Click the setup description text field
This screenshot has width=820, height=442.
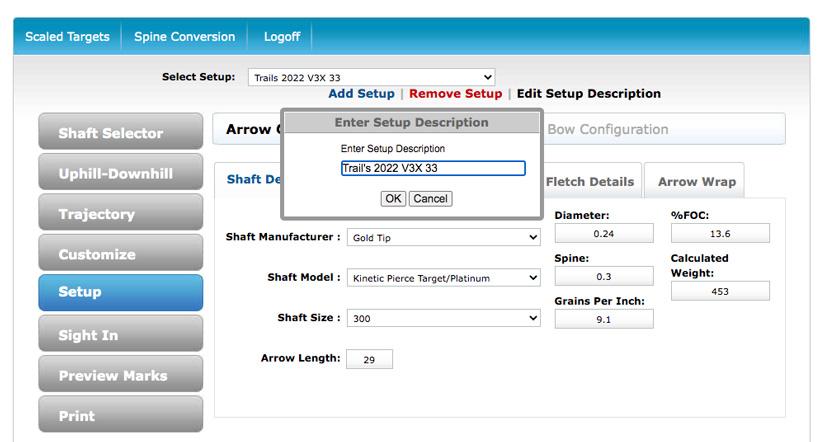[x=432, y=168]
